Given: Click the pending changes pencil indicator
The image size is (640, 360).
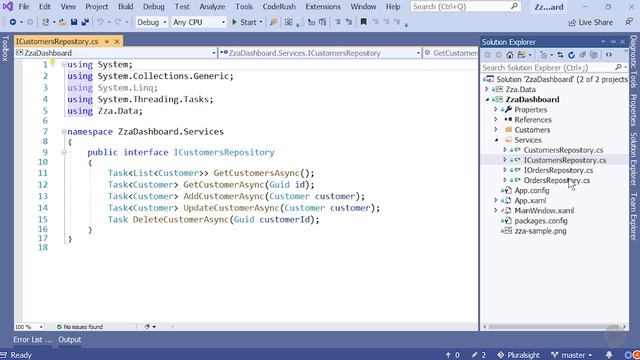Looking at the screenshot, I should click(x=479, y=355).
